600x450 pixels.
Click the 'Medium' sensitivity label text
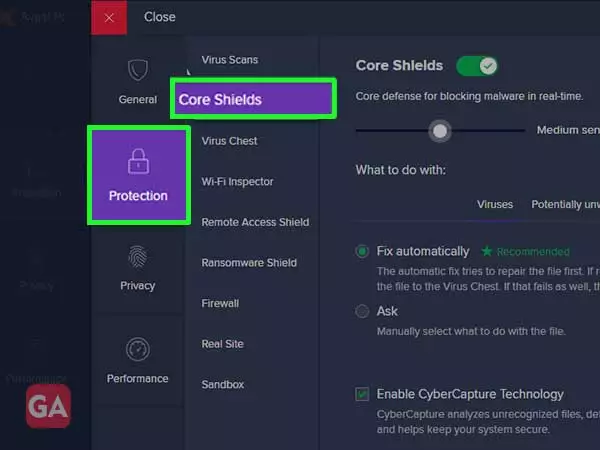tap(568, 130)
